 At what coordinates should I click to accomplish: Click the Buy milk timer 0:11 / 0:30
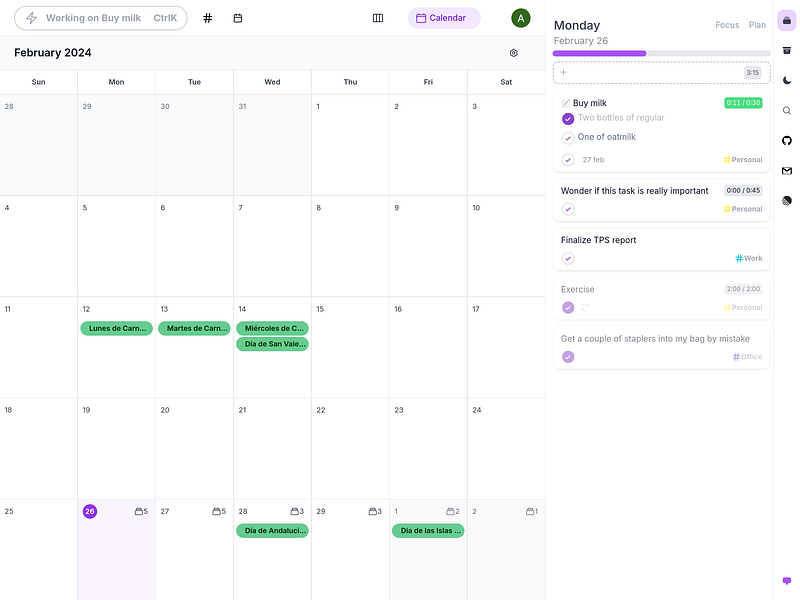coord(743,103)
